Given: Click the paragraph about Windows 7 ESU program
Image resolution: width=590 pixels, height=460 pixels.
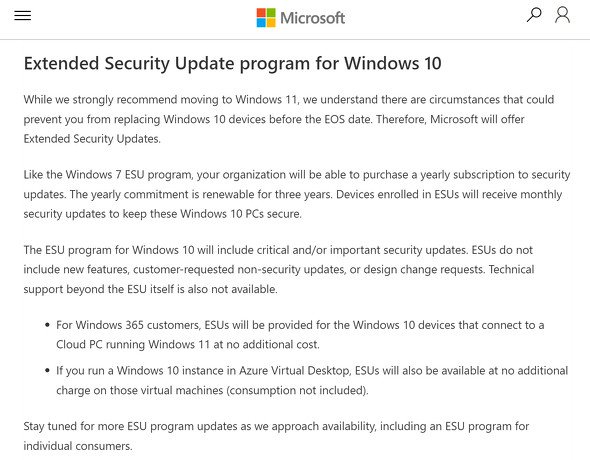Looking at the screenshot, I should click(x=297, y=194).
